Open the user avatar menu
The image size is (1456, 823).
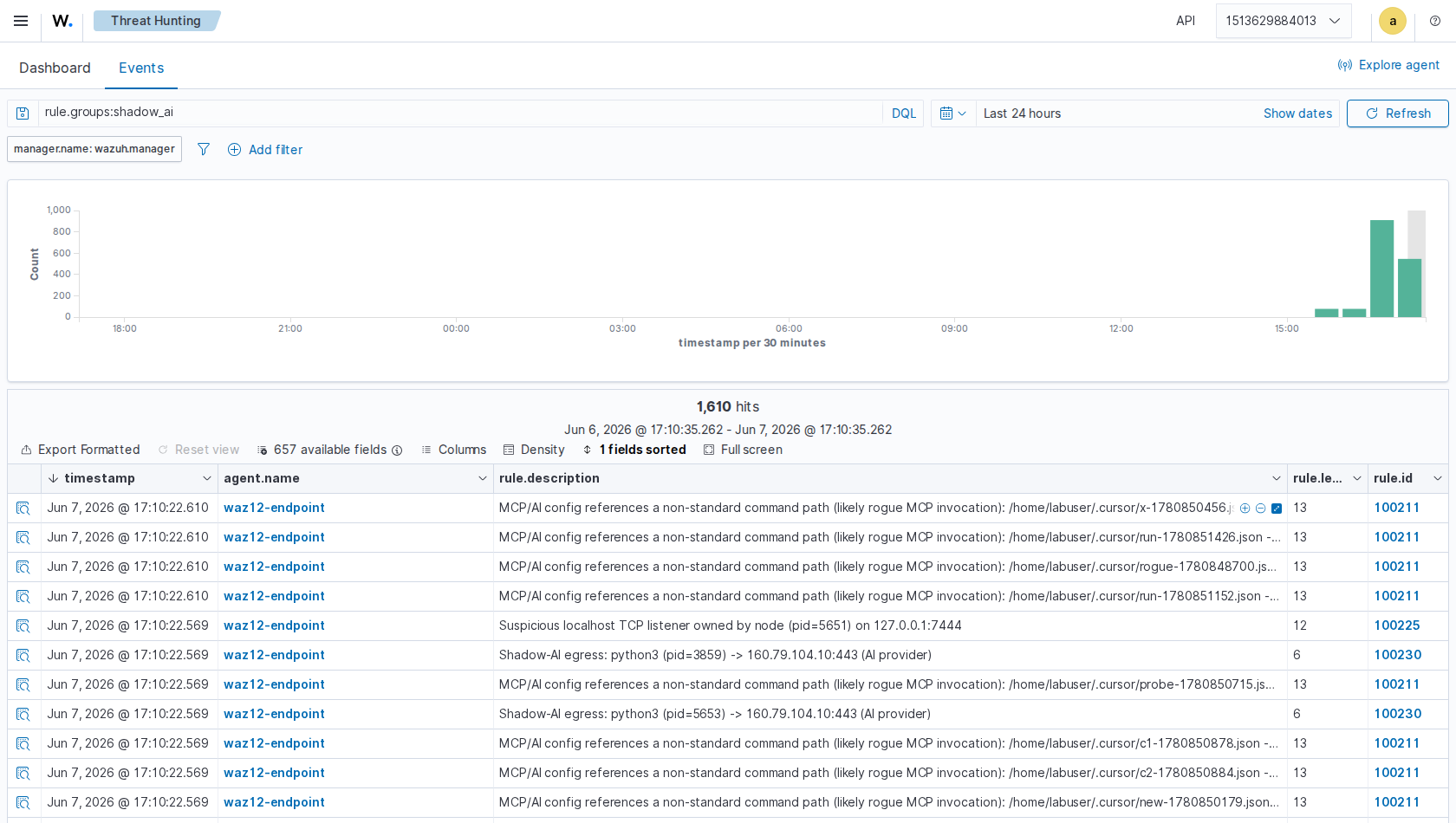click(1393, 21)
